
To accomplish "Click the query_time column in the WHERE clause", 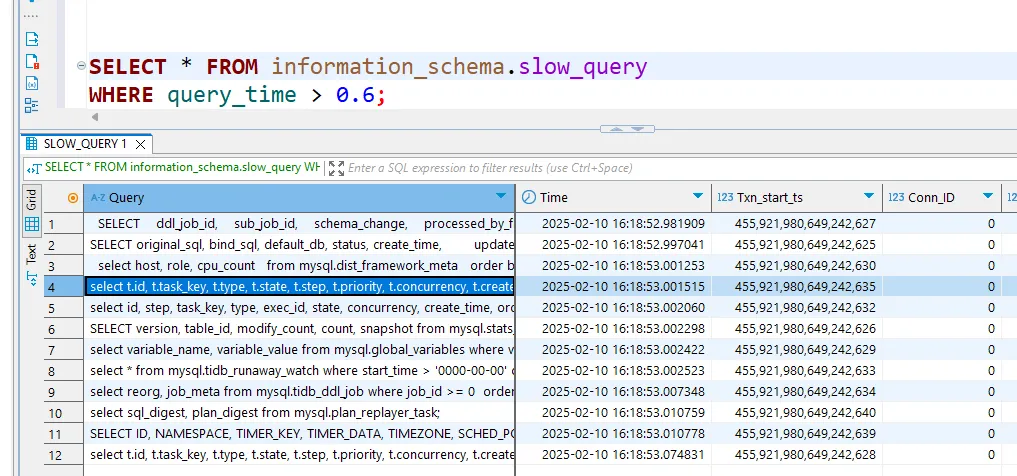I will (x=232, y=95).
